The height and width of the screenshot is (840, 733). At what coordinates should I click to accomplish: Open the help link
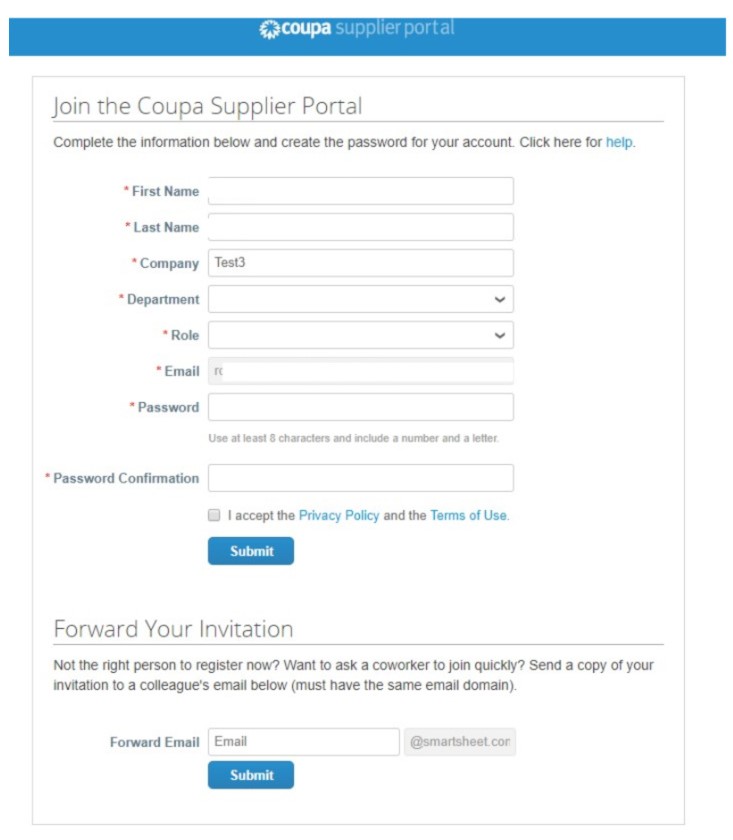(619, 142)
